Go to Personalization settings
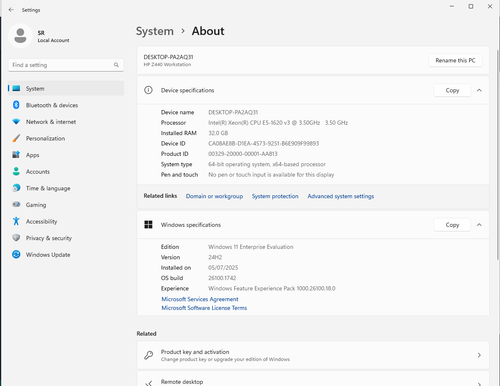Image resolution: width=500 pixels, height=386 pixels. click(x=66, y=138)
